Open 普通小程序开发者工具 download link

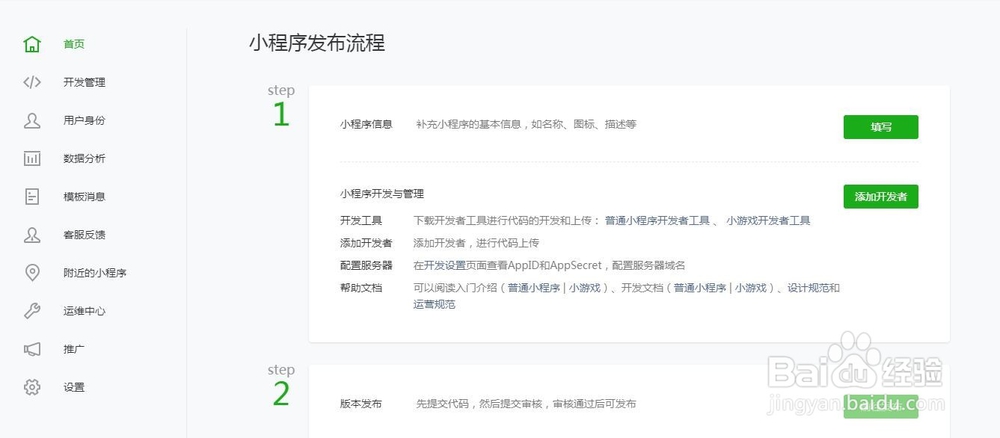coord(658,221)
